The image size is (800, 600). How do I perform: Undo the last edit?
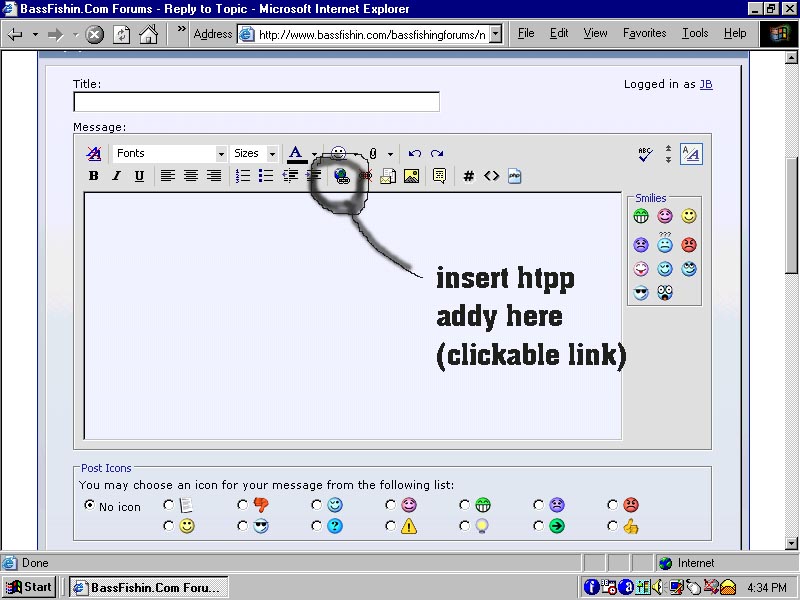[x=414, y=153]
